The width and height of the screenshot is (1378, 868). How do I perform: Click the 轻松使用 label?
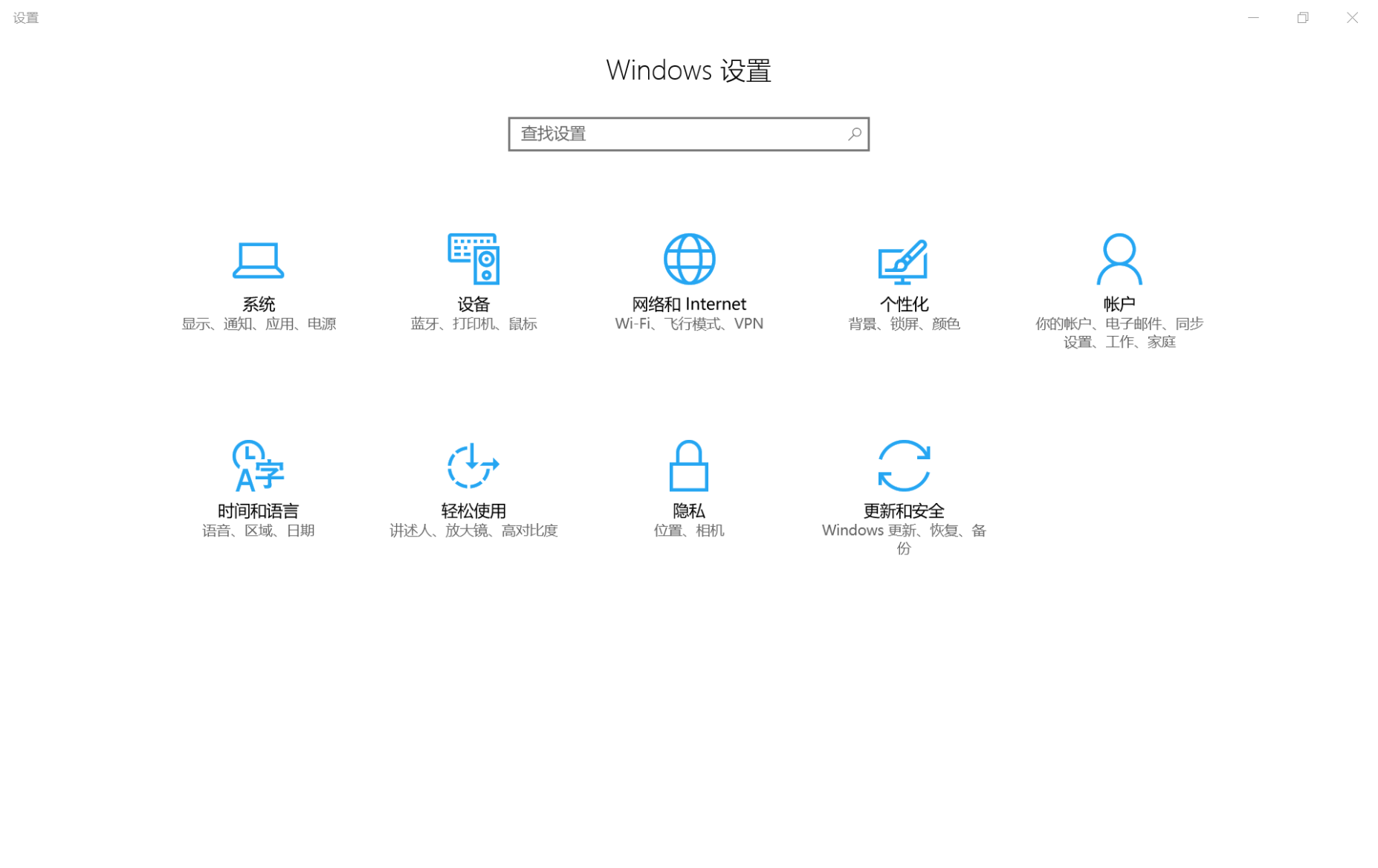[x=473, y=511]
